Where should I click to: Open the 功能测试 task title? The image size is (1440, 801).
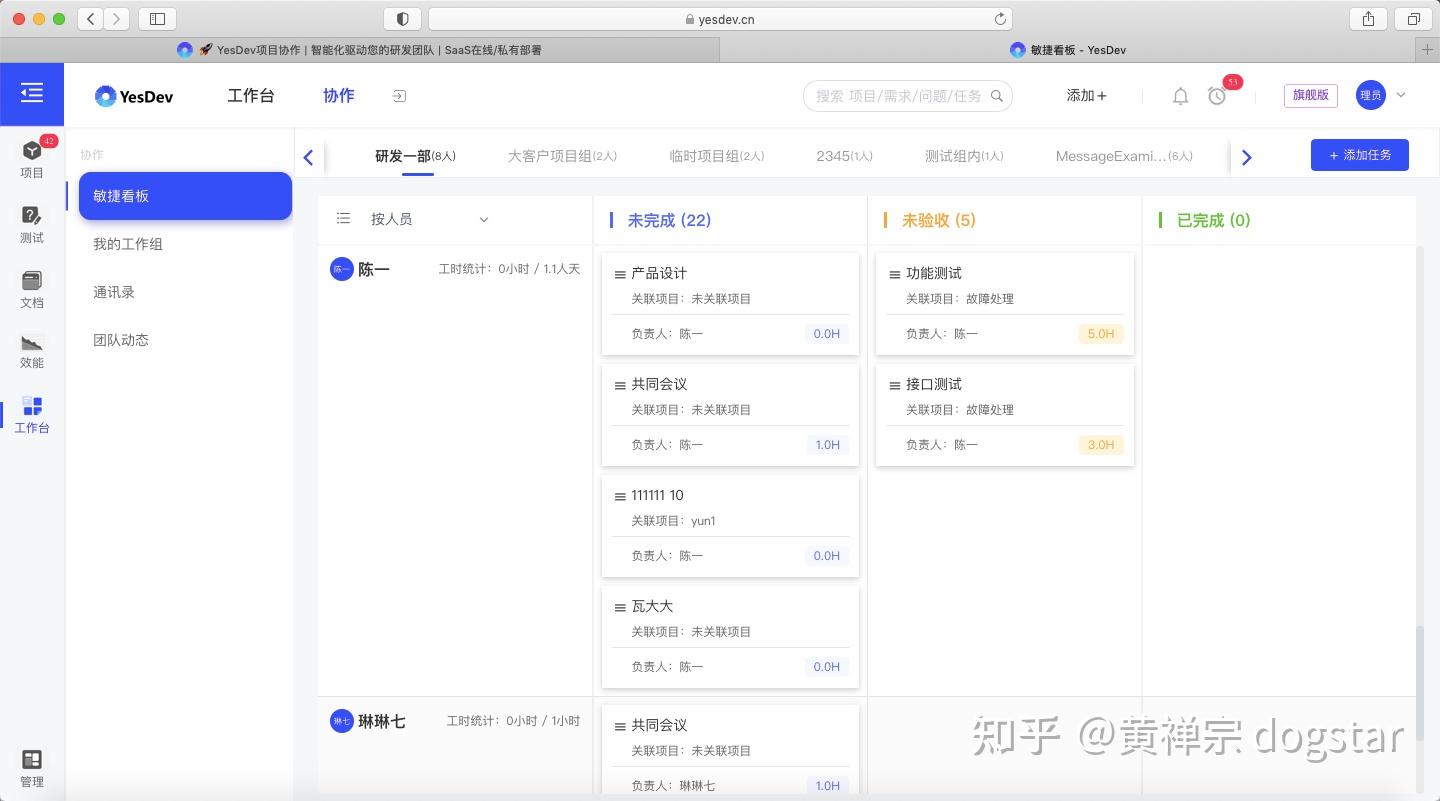pyautogui.click(x=934, y=273)
